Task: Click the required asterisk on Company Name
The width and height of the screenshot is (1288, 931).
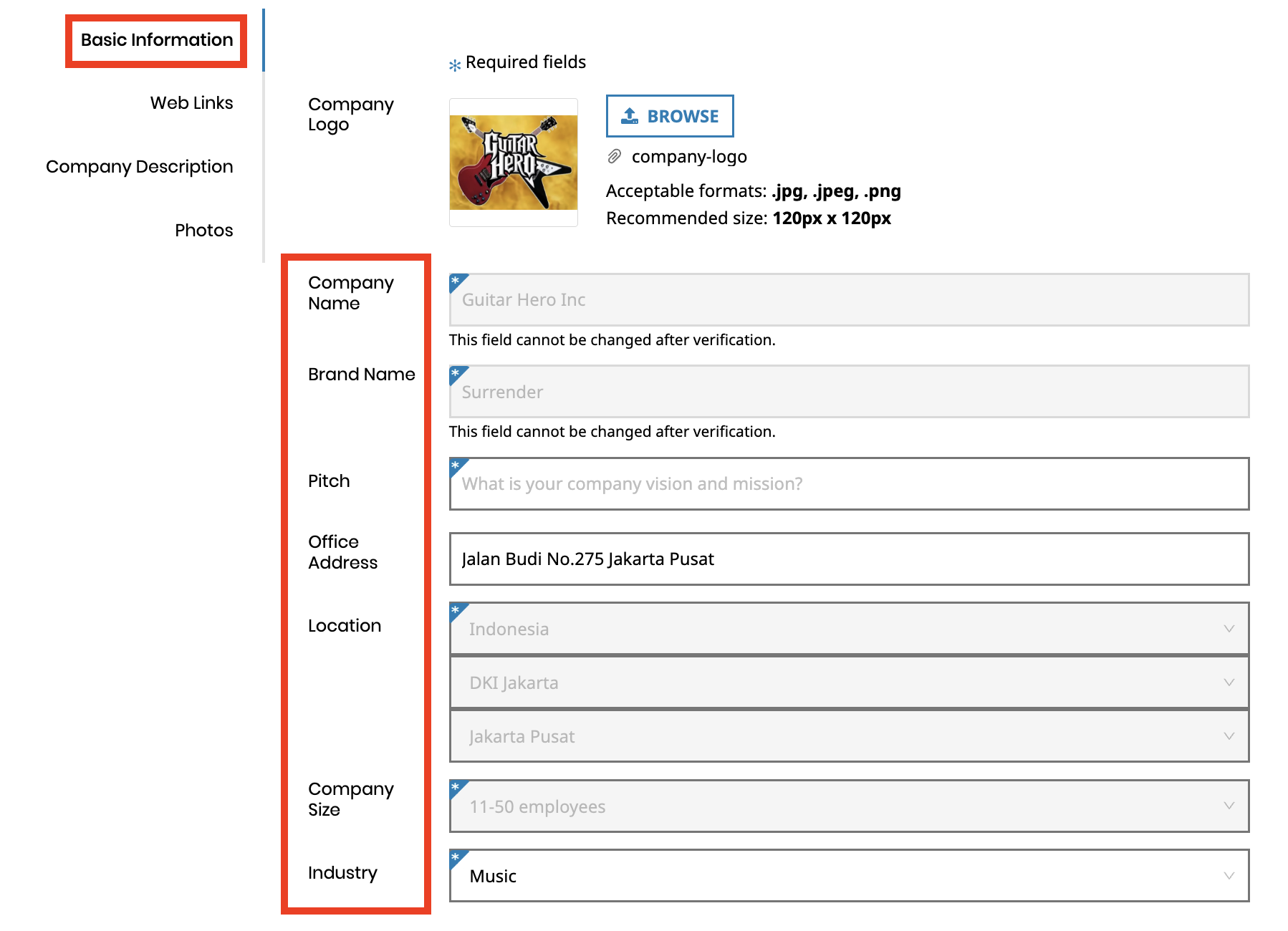Action: [456, 281]
